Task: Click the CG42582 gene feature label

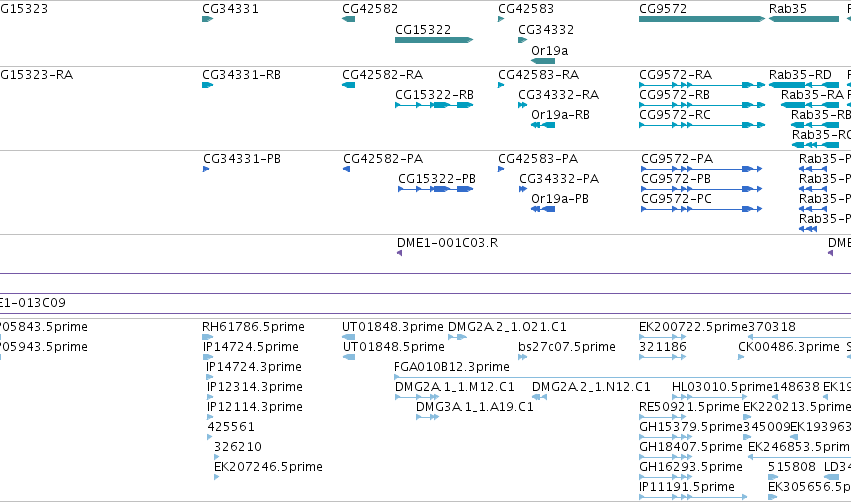Action: pos(370,9)
